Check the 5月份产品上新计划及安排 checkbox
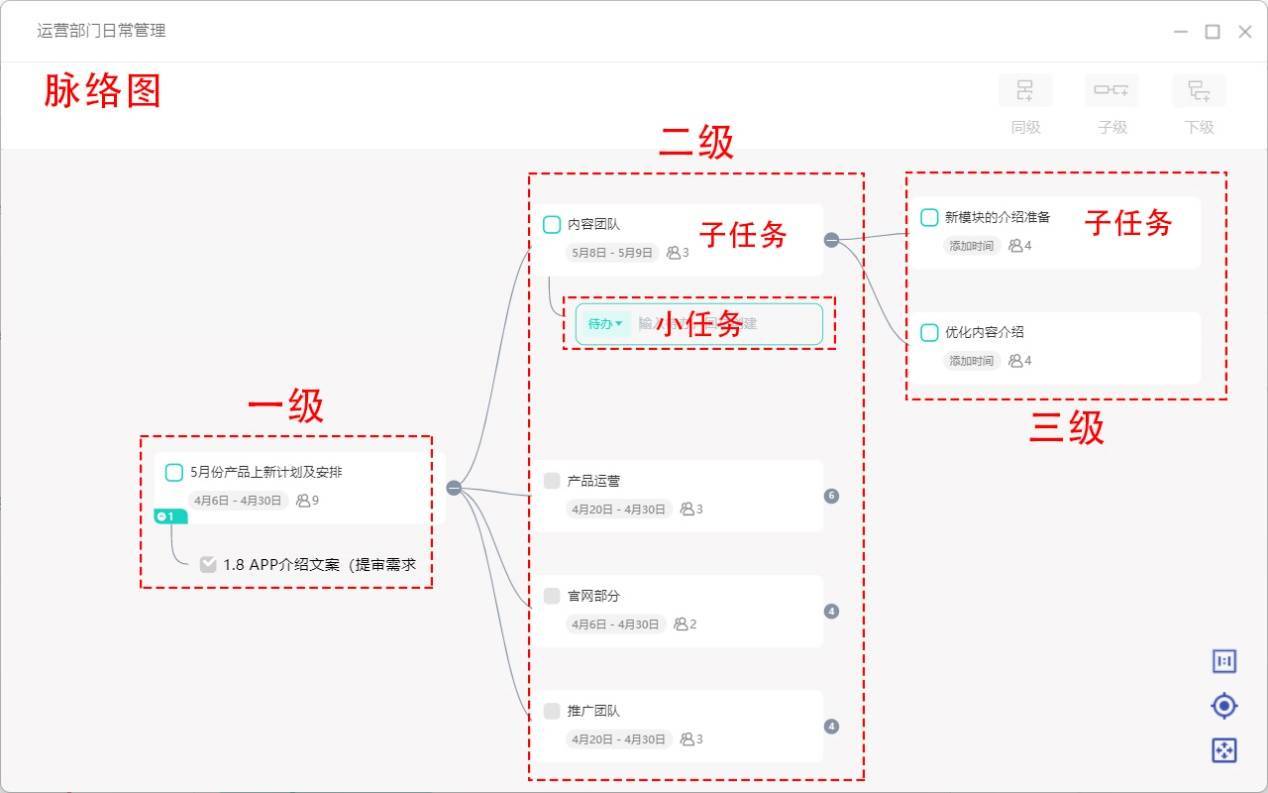Screen dimensions: 1268x793 (174, 472)
